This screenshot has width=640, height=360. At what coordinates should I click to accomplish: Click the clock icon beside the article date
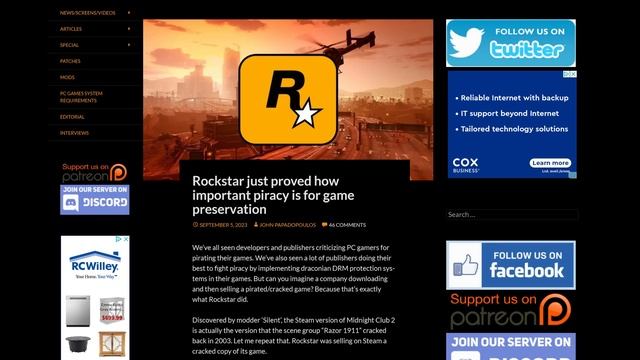coord(195,224)
